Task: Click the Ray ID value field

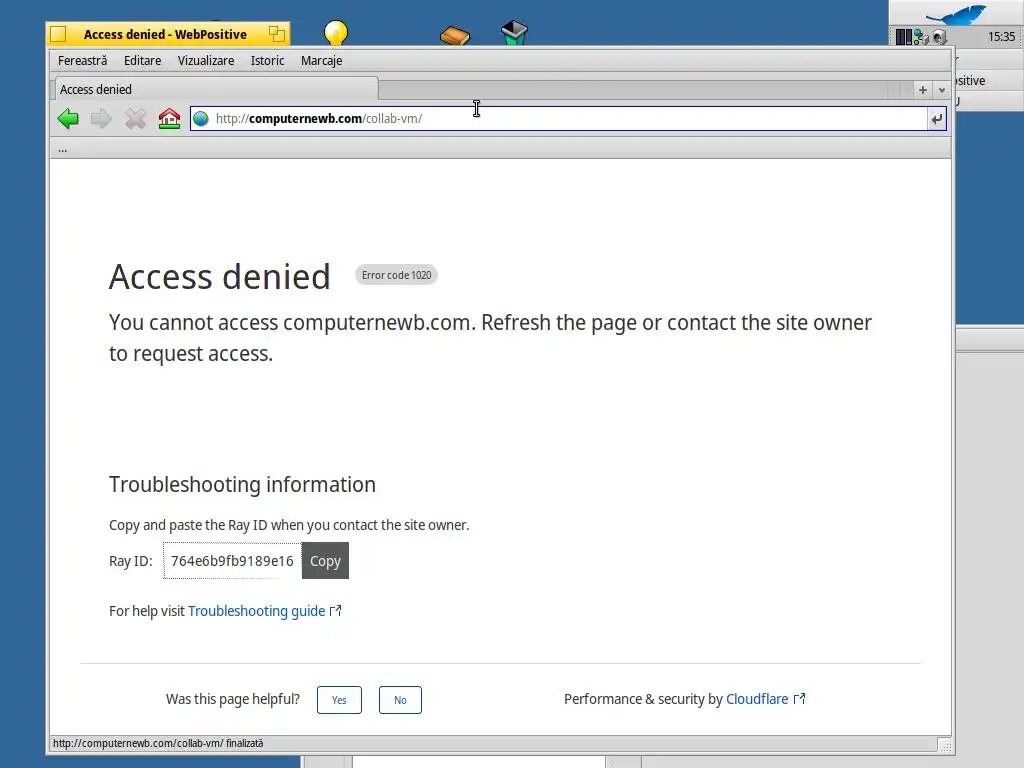Action: tap(232, 561)
